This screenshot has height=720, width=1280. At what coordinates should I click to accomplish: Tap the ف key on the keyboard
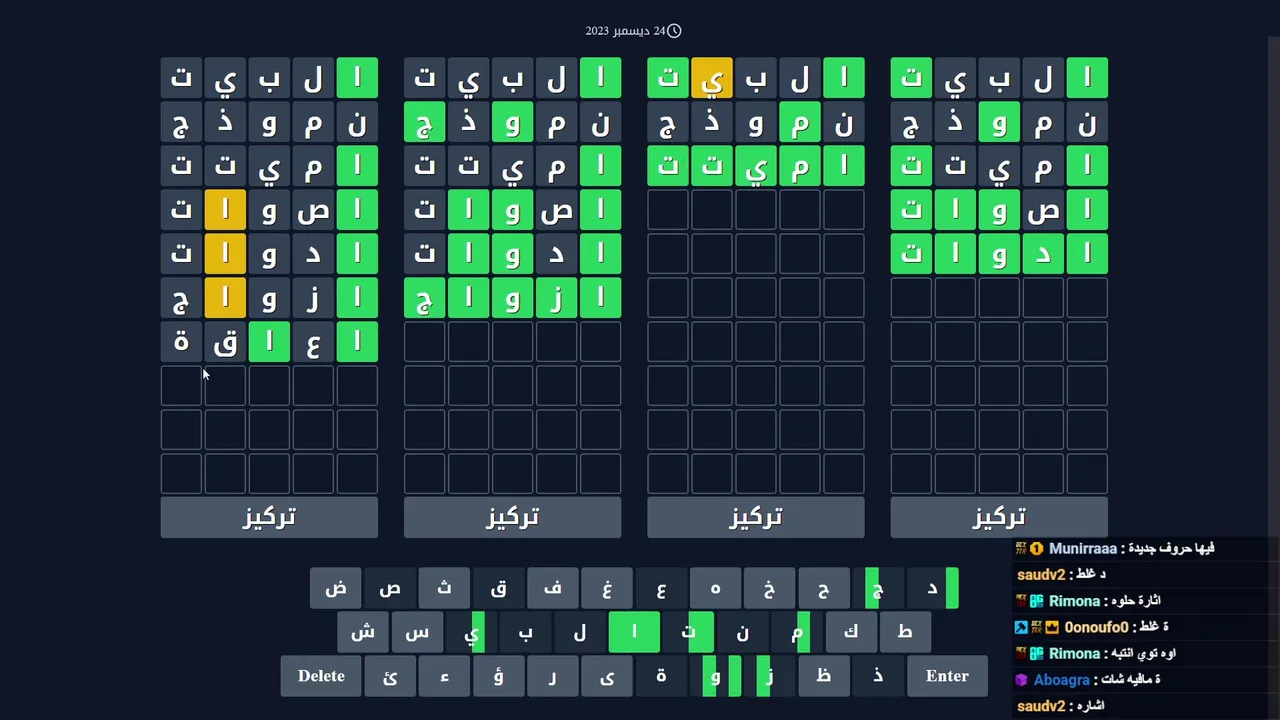pos(552,588)
